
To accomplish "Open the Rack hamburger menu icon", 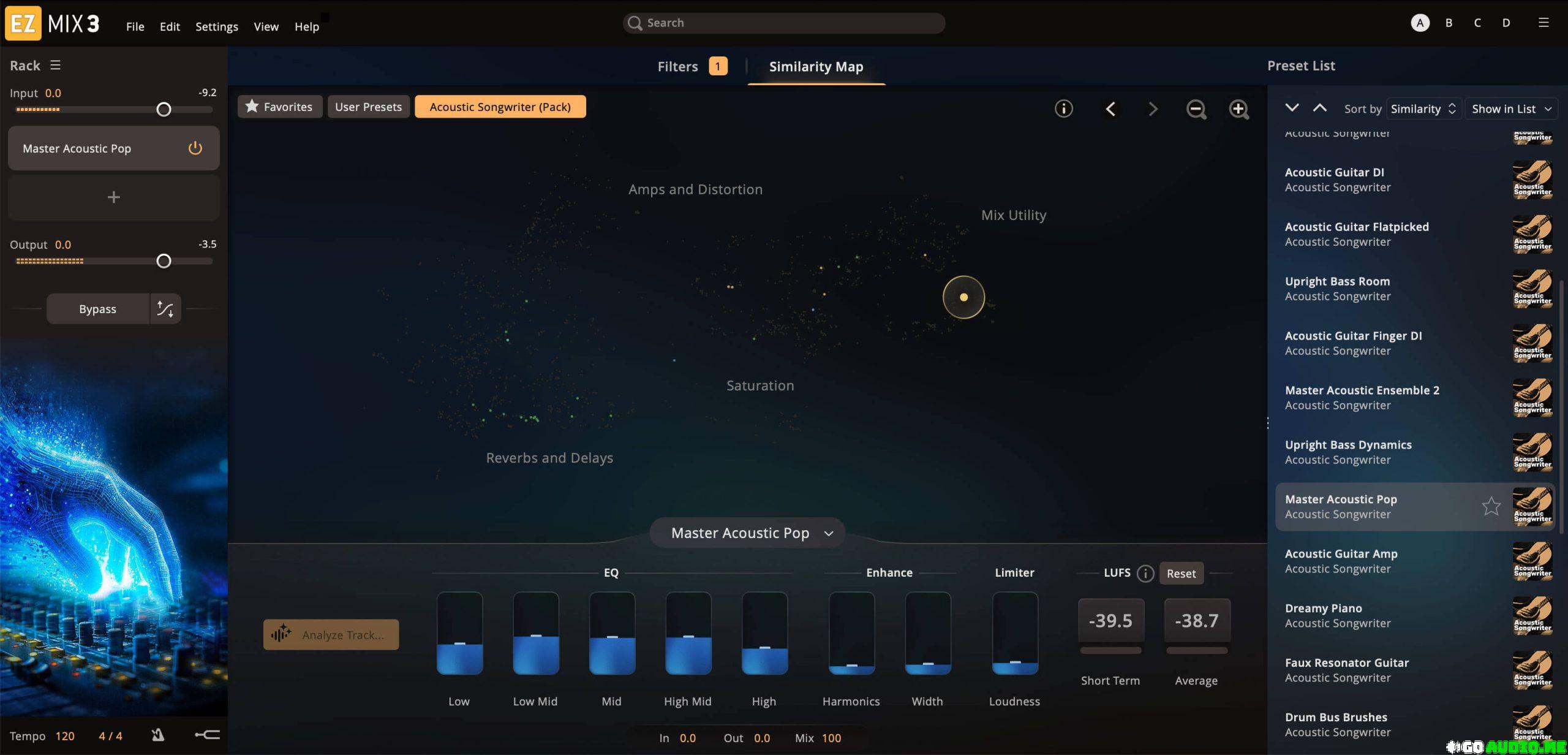I will (x=55, y=65).
